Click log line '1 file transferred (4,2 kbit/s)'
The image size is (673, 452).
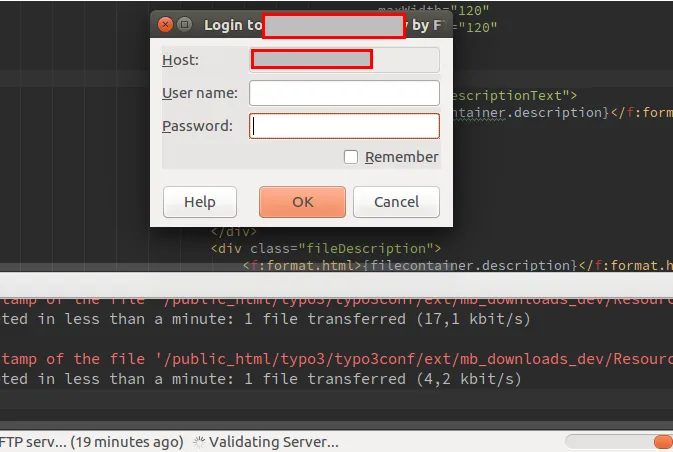[x=382, y=379]
